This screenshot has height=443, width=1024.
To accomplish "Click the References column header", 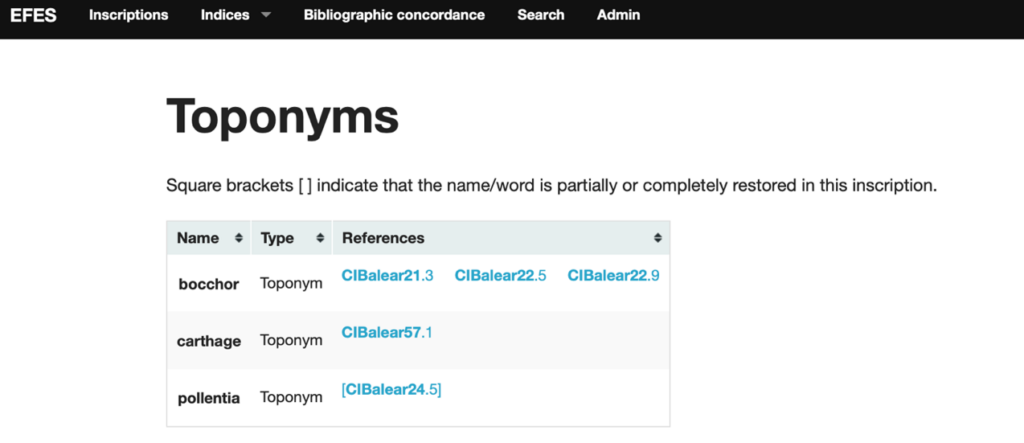I will click(x=502, y=238).
